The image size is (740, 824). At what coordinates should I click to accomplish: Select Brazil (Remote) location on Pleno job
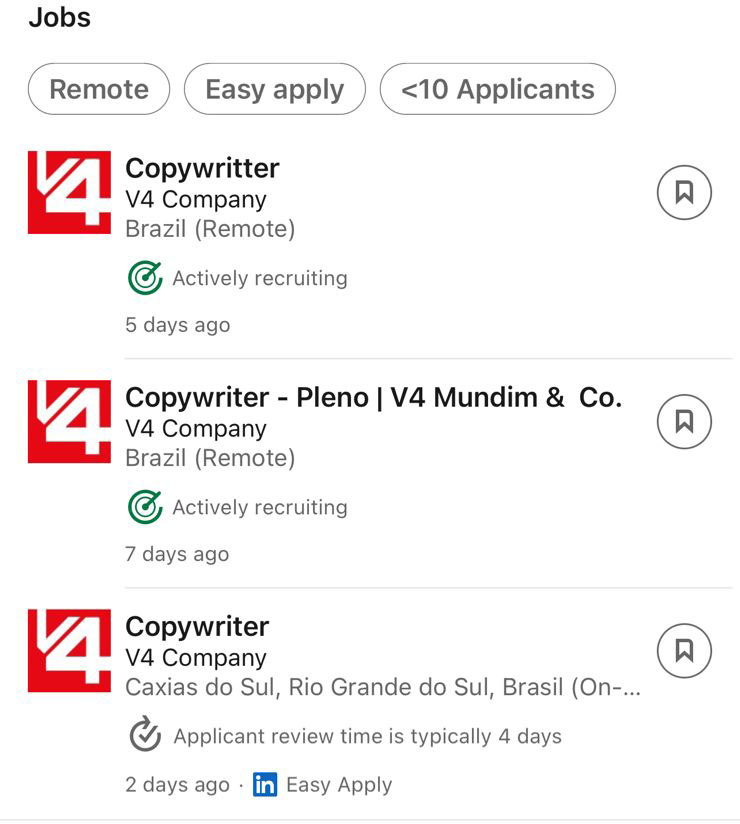tap(210, 458)
